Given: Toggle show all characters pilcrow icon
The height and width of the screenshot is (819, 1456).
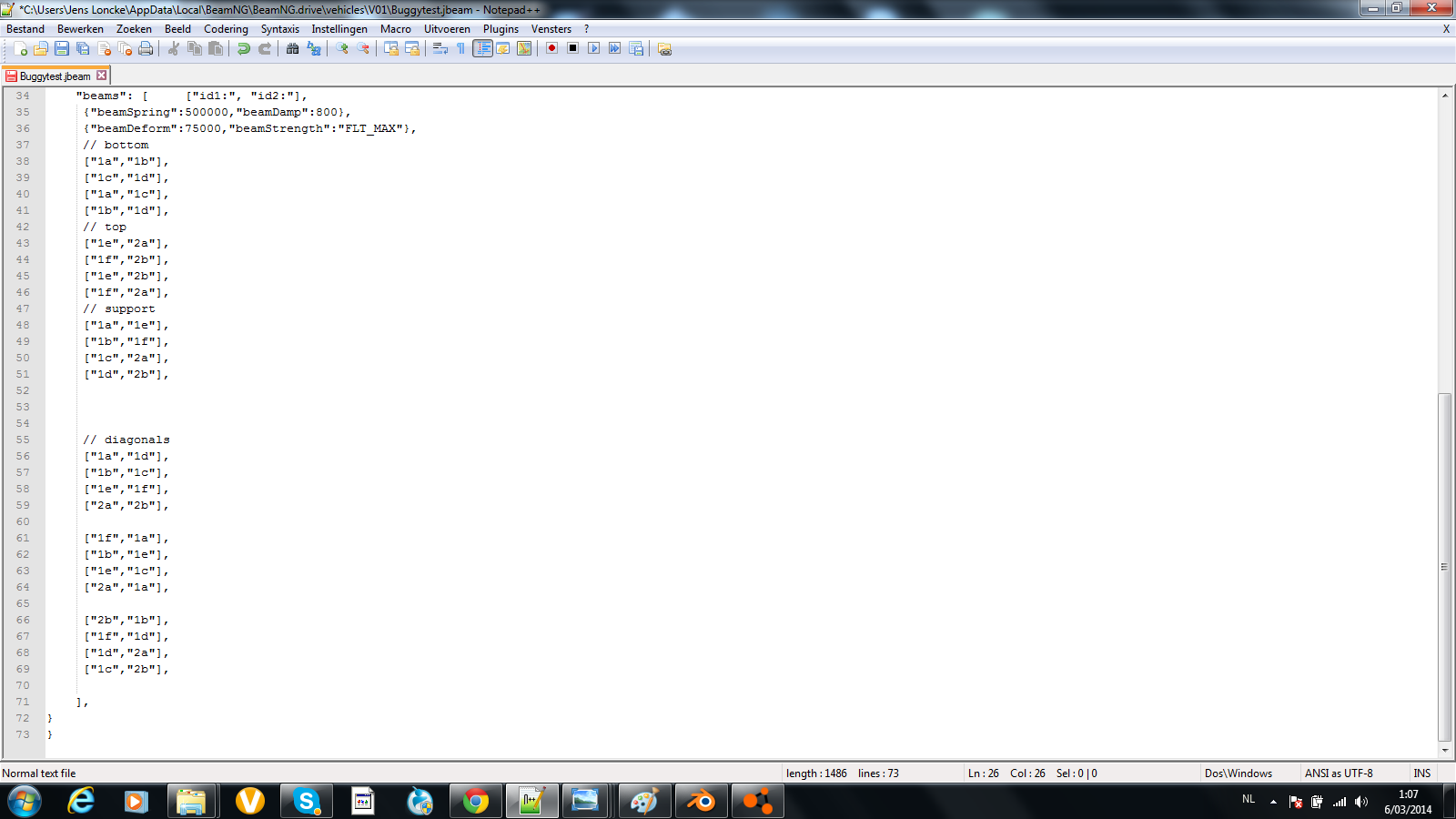Looking at the screenshot, I should point(460,49).
